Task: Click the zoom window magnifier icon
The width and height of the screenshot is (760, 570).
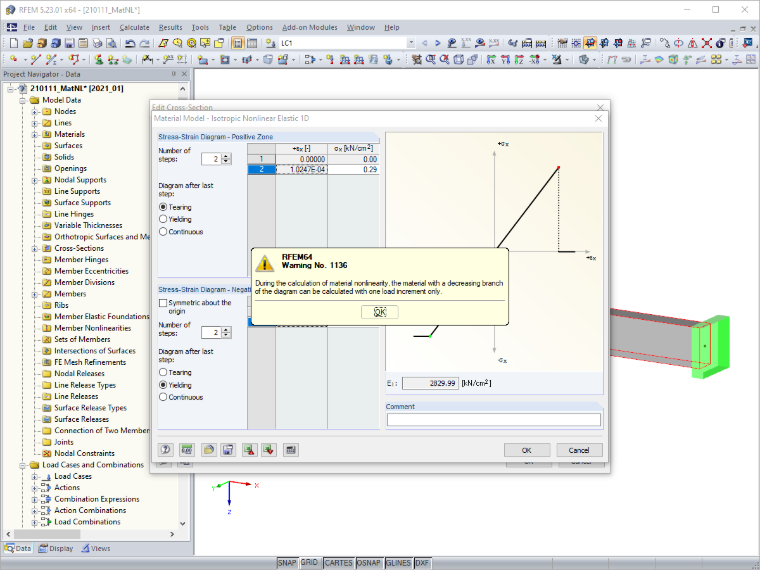Action: point(430,60)
